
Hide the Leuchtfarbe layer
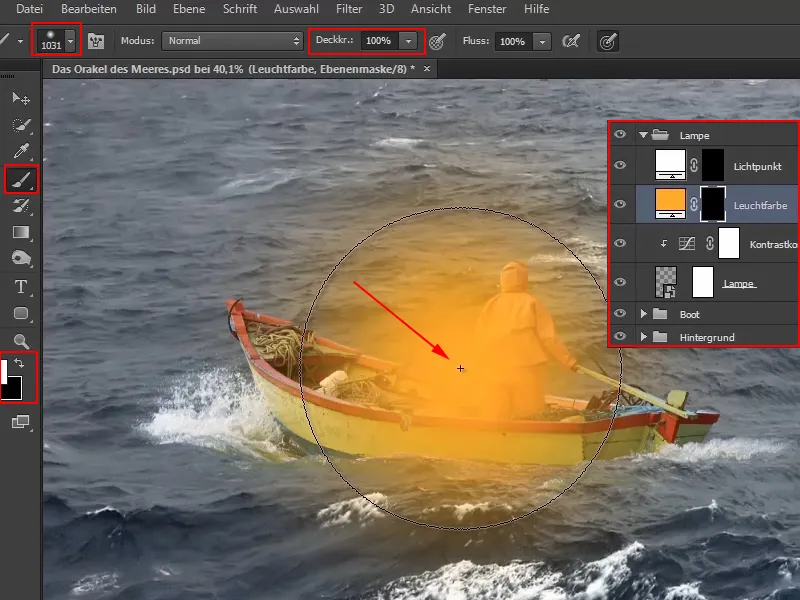(x=620, y=204)
